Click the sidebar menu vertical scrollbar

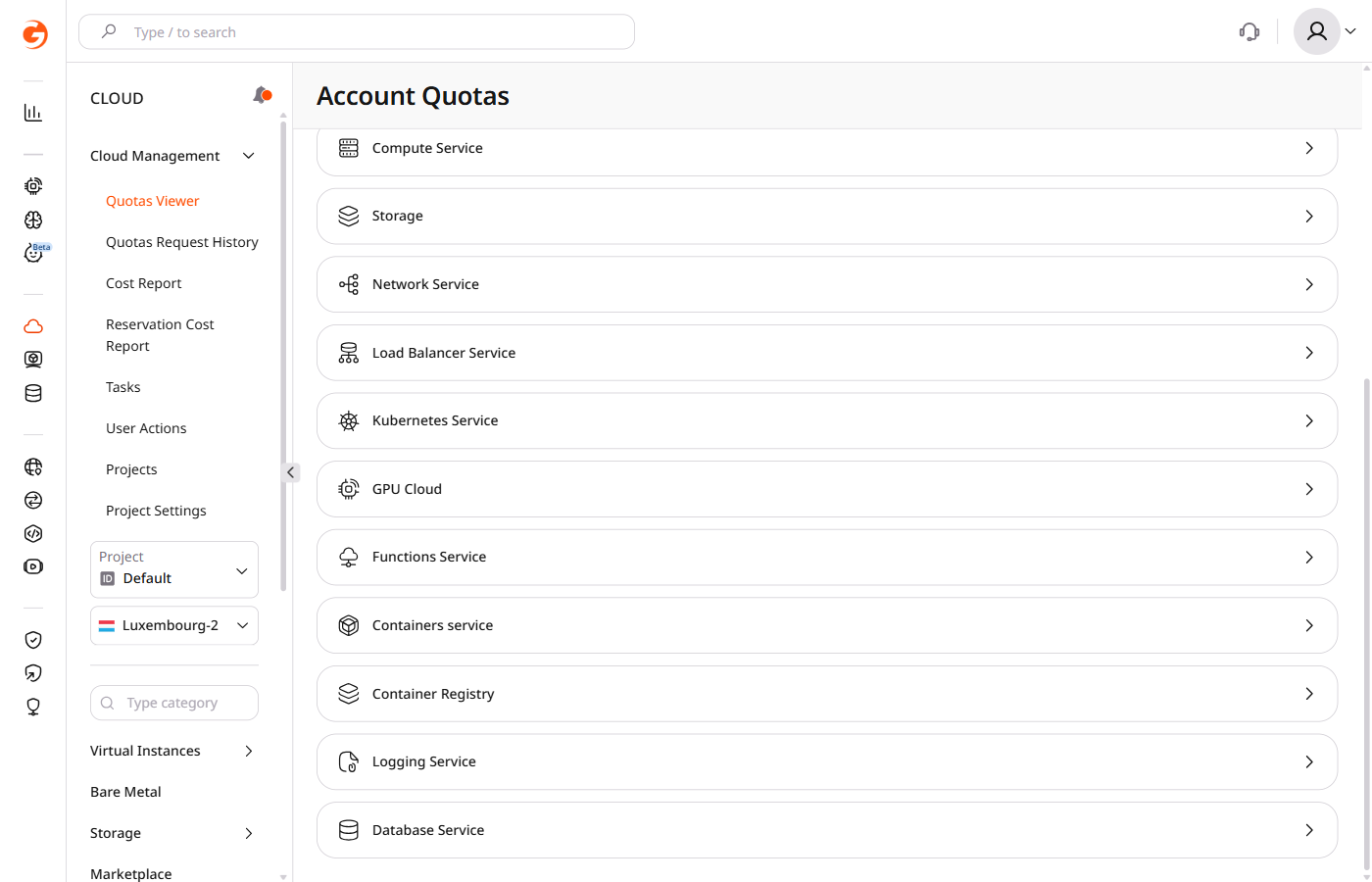click(x=283, y=357)
